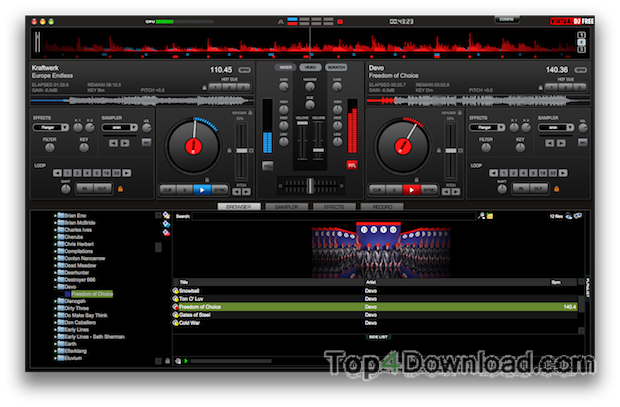
Task: Toggle the red PFL button for right channel
Action: point(352,165)
